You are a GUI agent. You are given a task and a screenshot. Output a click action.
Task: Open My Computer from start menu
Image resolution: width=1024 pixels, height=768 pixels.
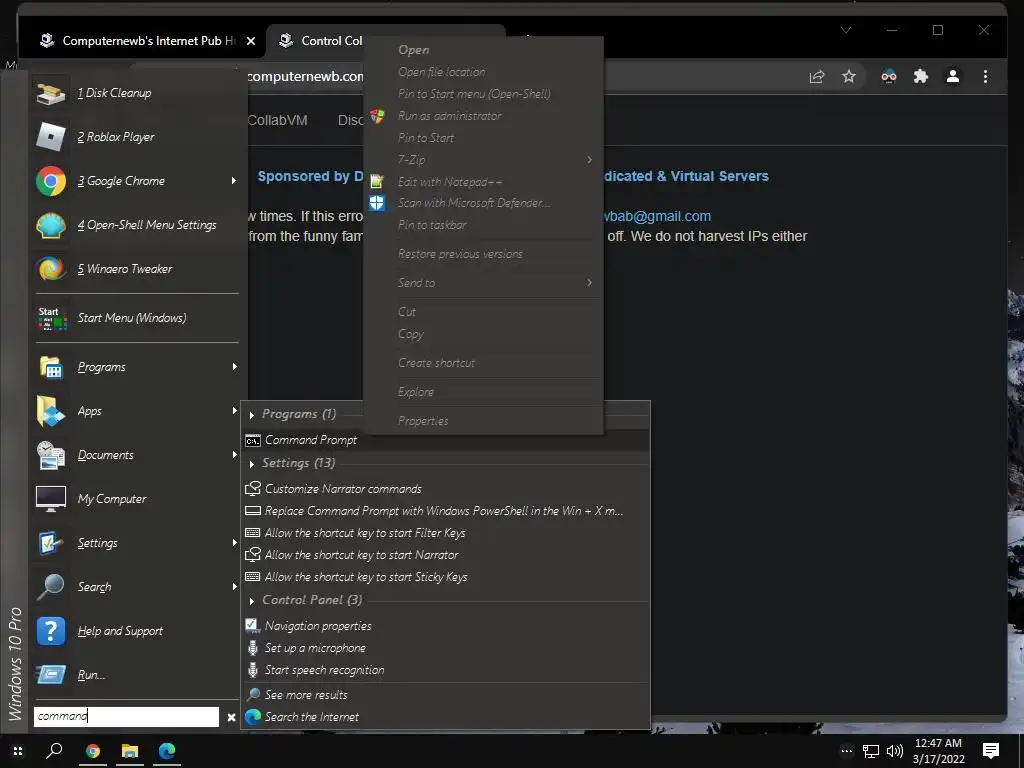[136, 499]
